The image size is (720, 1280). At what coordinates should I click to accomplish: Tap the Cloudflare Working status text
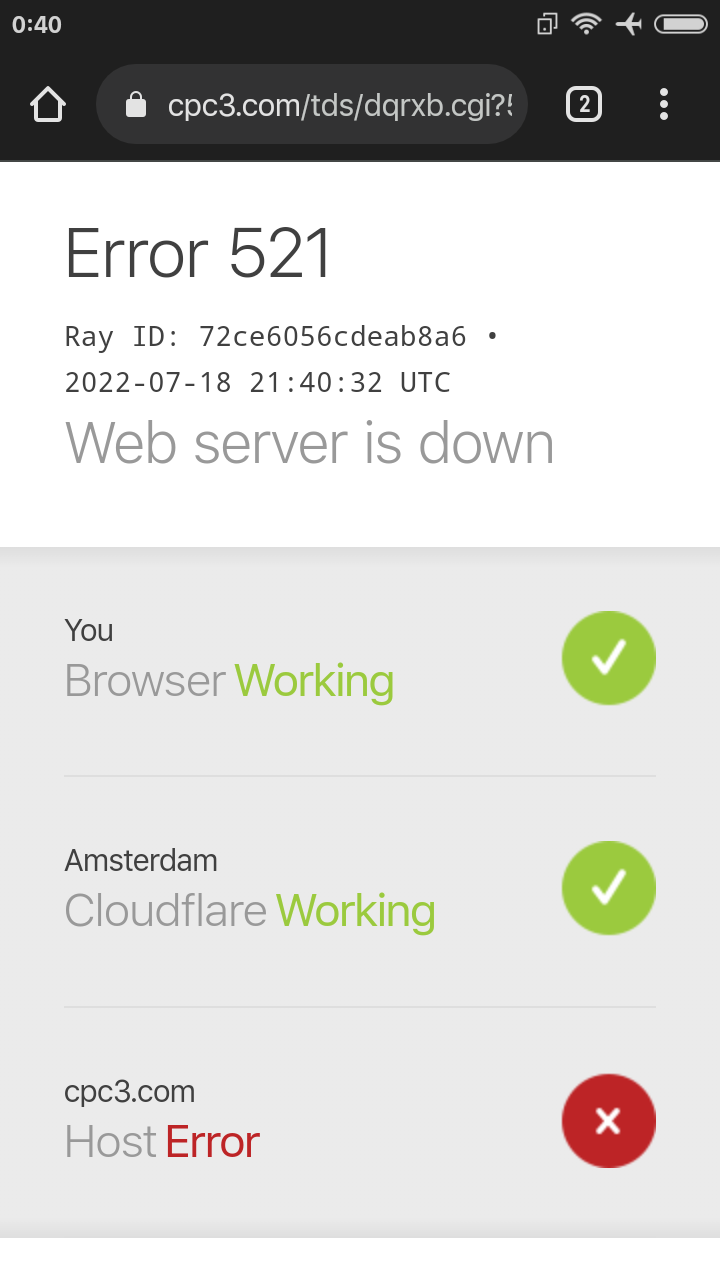tap(250, 911)
